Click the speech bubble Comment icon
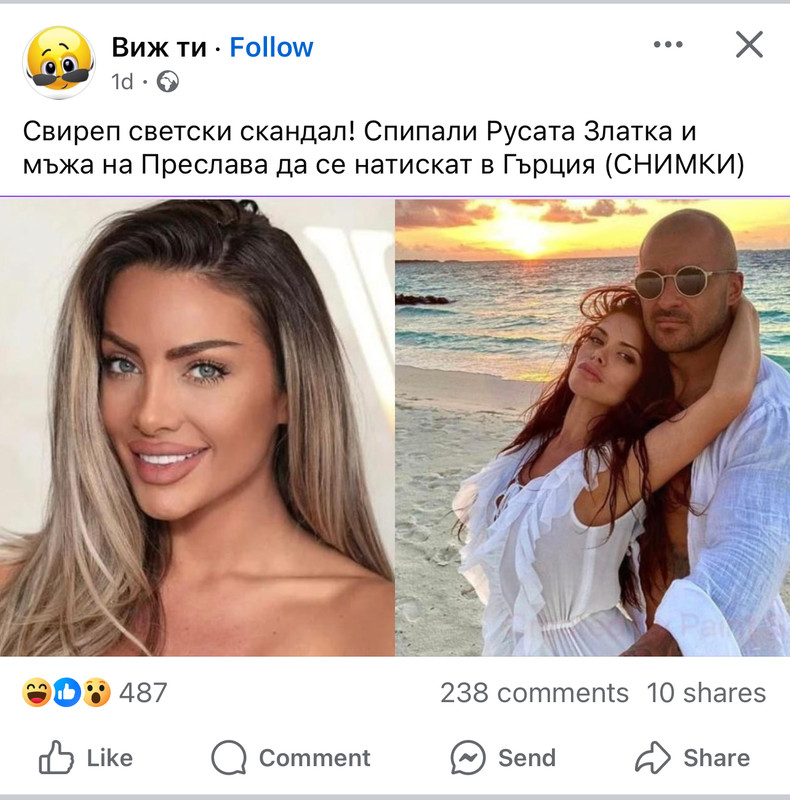This screenshot has height=800, width=790. tap(229, 758)
